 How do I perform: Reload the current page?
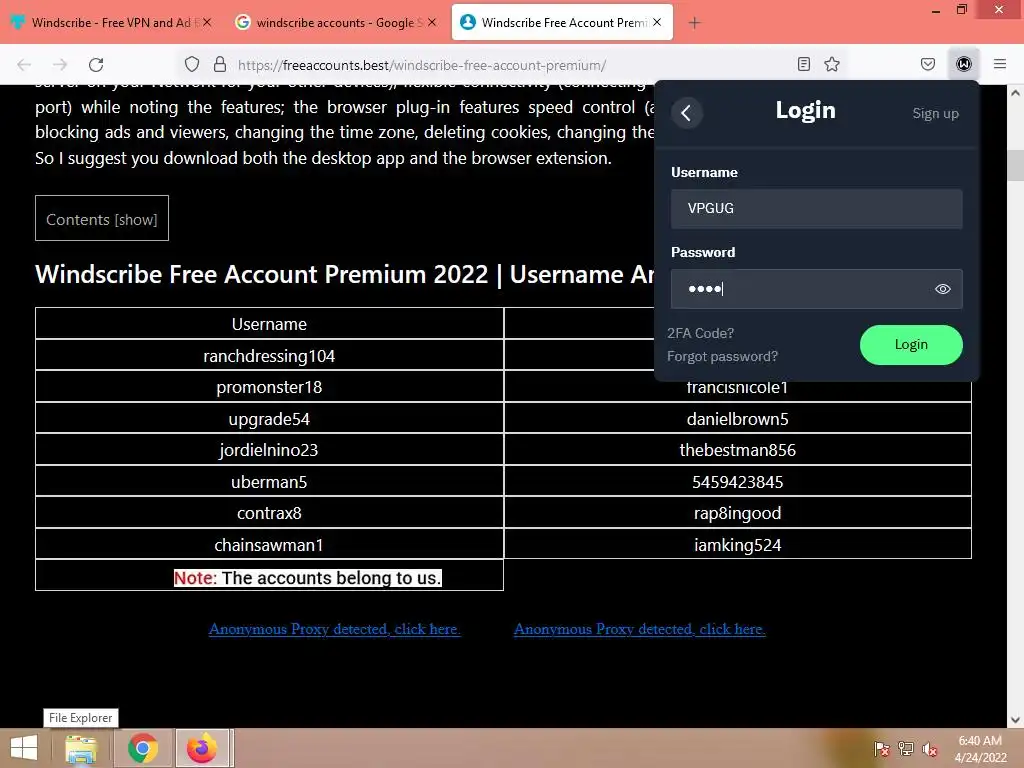[x=96, y=64]
